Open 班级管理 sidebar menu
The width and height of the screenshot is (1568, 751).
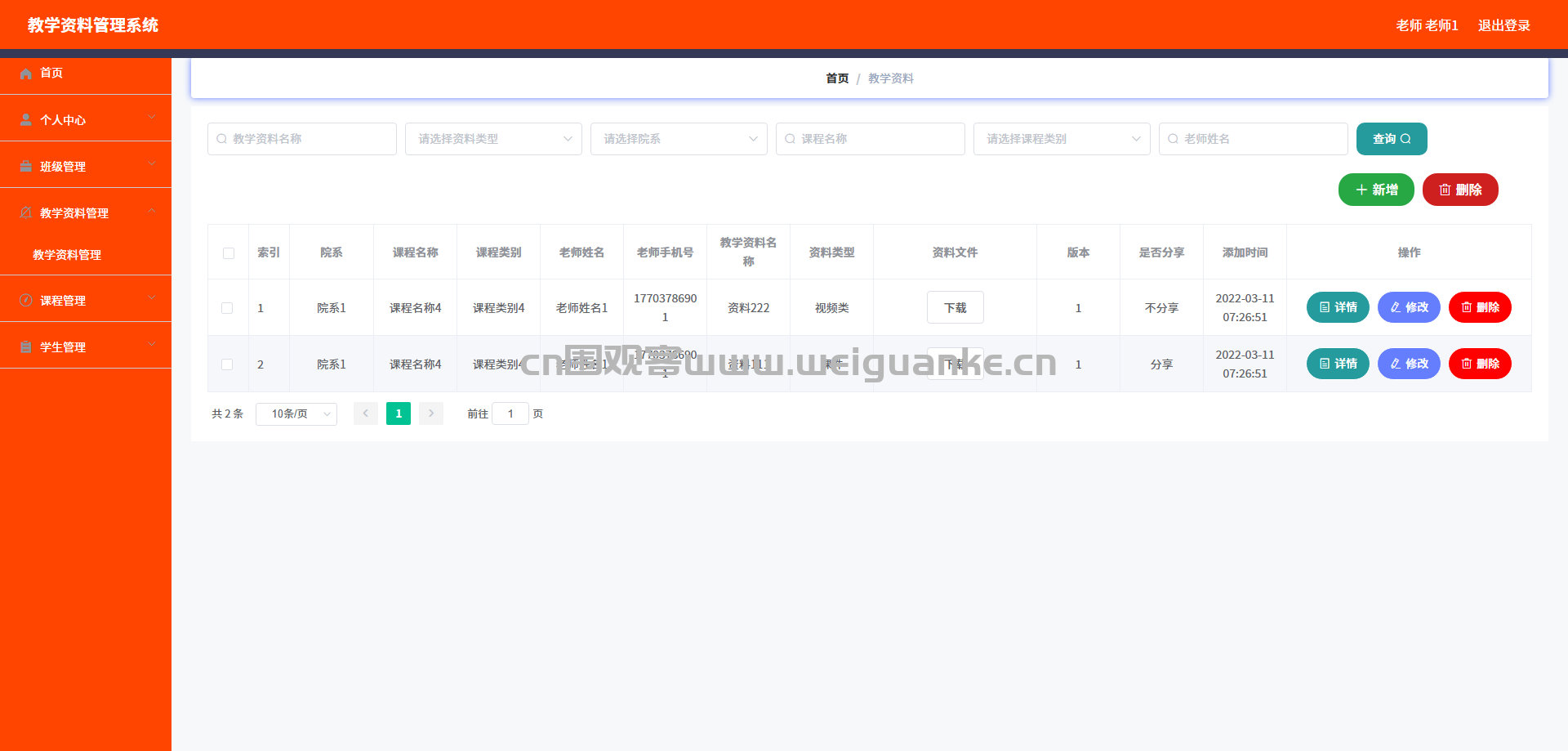click(x=86, y=167)
